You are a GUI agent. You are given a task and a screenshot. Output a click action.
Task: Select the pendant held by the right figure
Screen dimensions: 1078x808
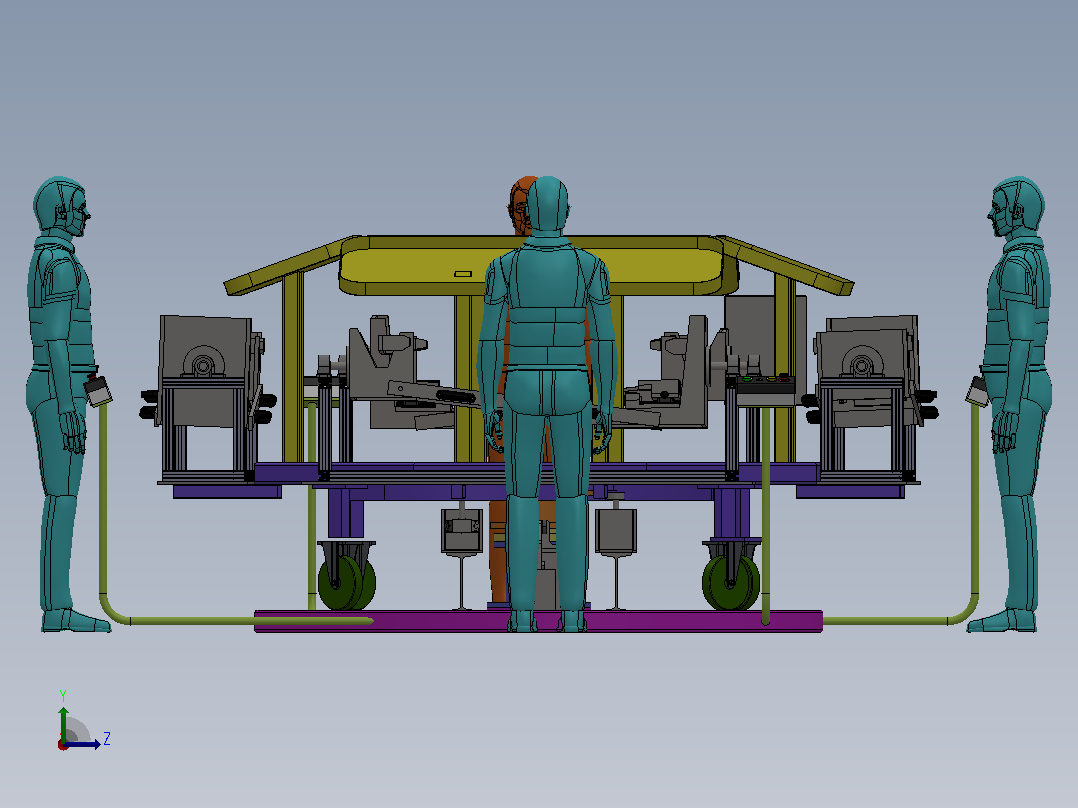coord(977,391)
